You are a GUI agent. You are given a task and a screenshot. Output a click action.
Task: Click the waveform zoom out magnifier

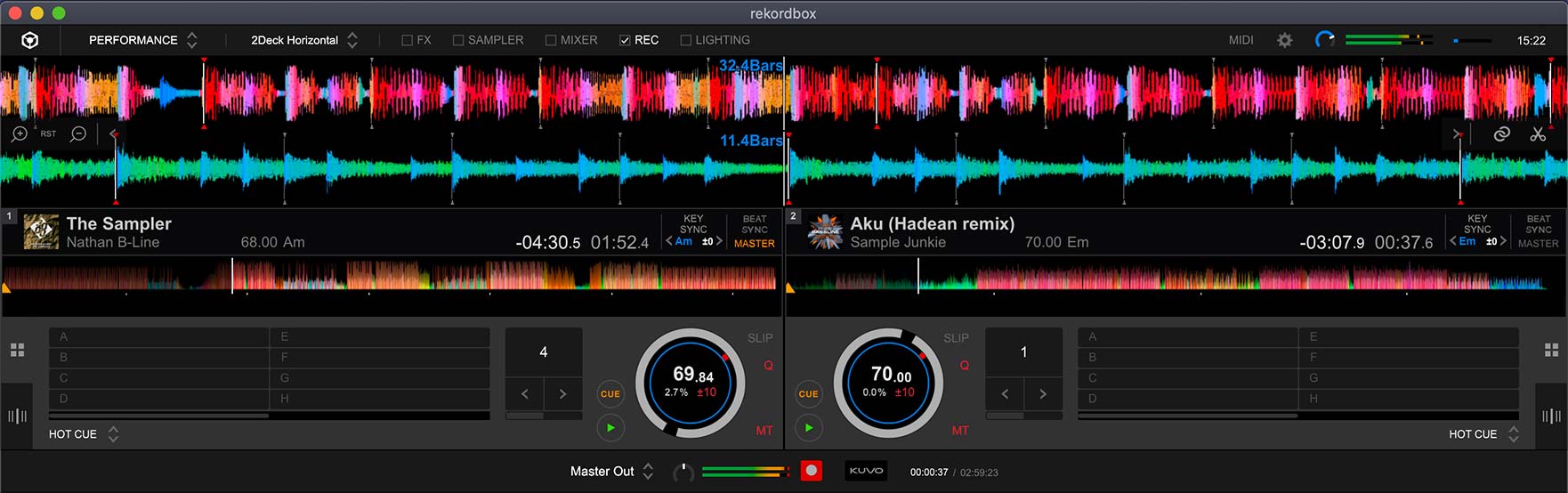click(x=78, y=134)
